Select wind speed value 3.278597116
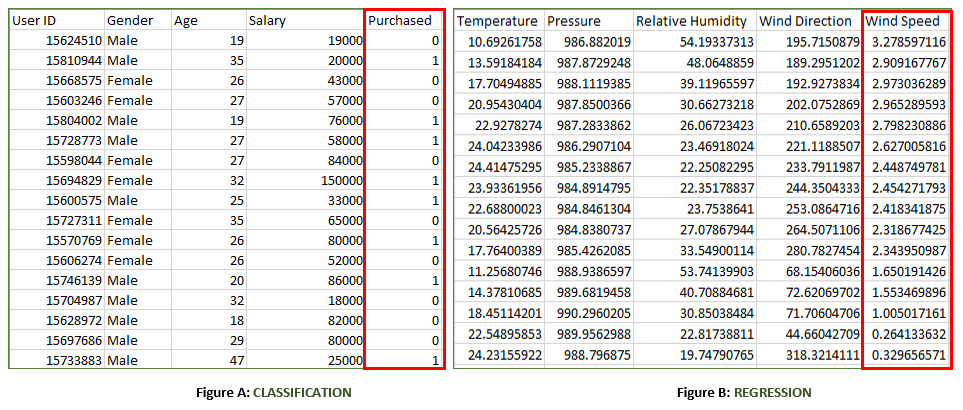 (905, 42)
